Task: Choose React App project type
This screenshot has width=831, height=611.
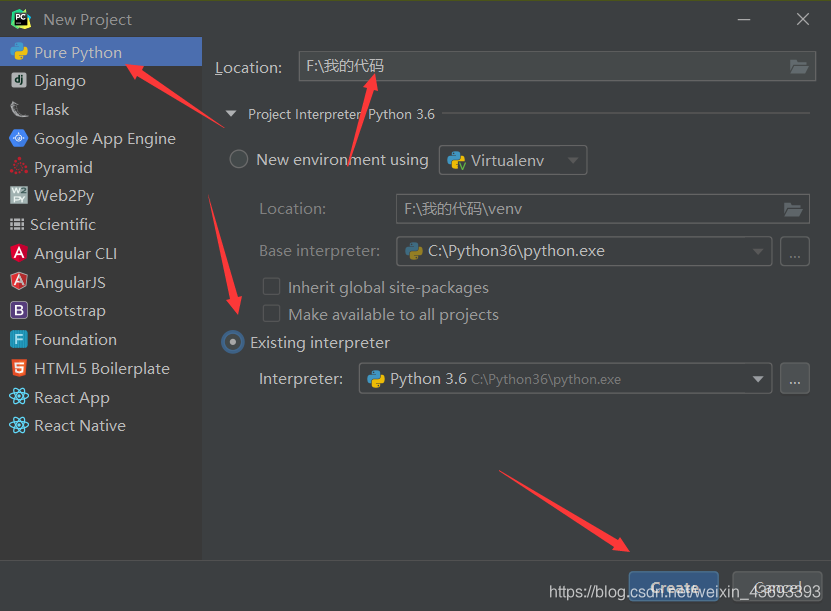Action: point(101,397)
